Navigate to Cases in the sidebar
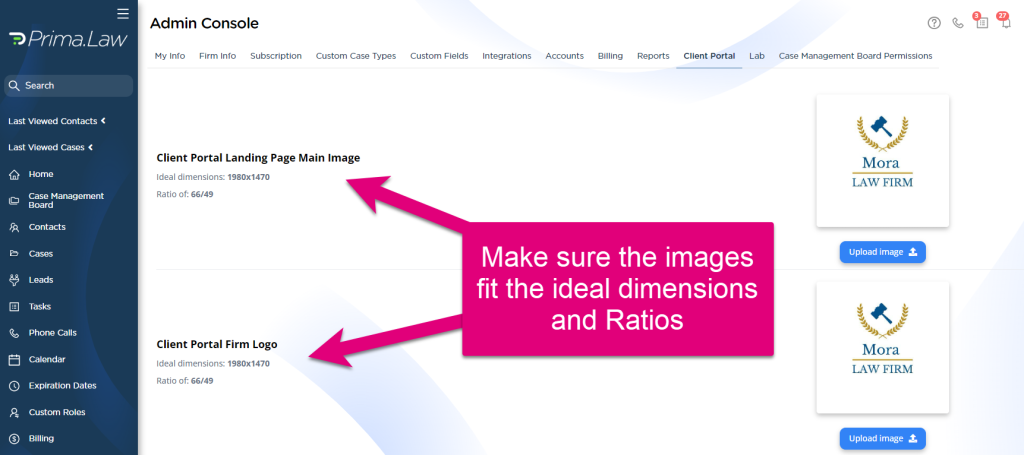Viewport: 1024px width, 455px height. (40, 253)
